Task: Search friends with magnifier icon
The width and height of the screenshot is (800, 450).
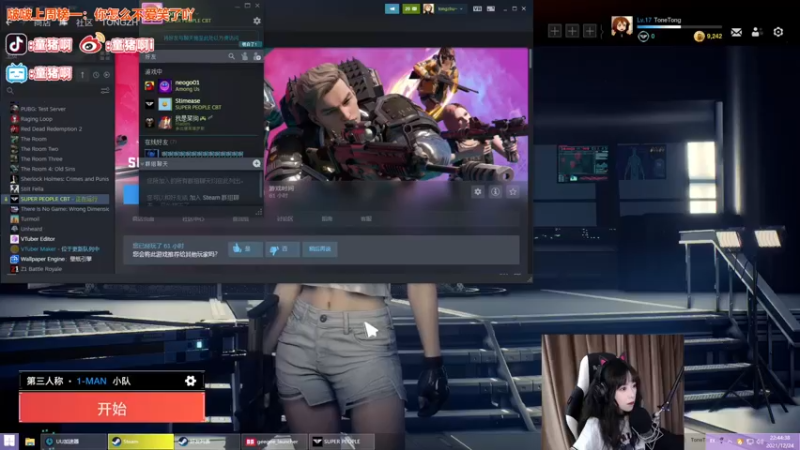Action: click(x=232, y=57)
